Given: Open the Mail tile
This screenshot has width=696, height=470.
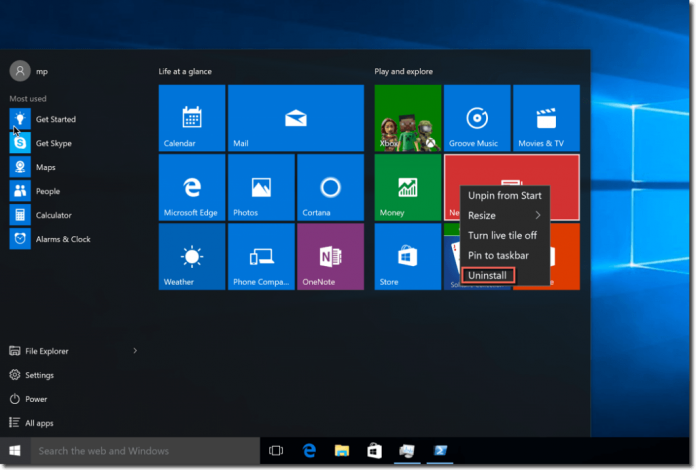Looking at the screenshot, I should coord(296,118).
